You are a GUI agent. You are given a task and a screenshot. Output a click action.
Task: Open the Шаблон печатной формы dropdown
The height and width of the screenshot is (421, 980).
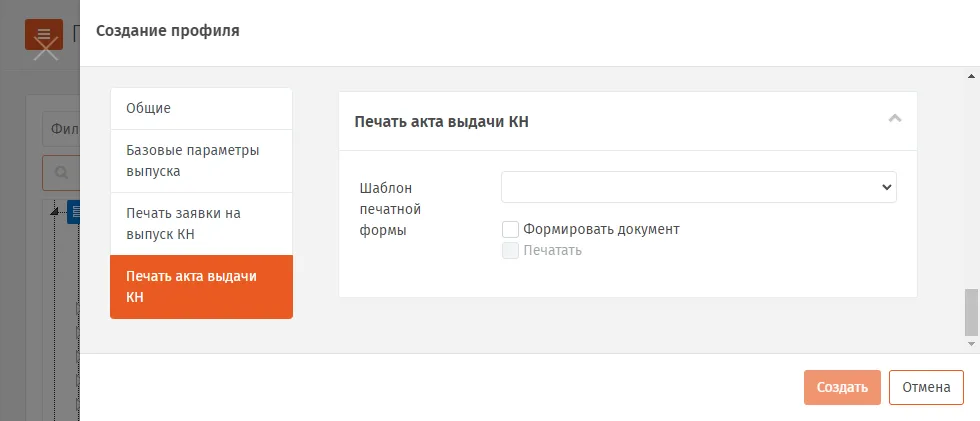699,187
